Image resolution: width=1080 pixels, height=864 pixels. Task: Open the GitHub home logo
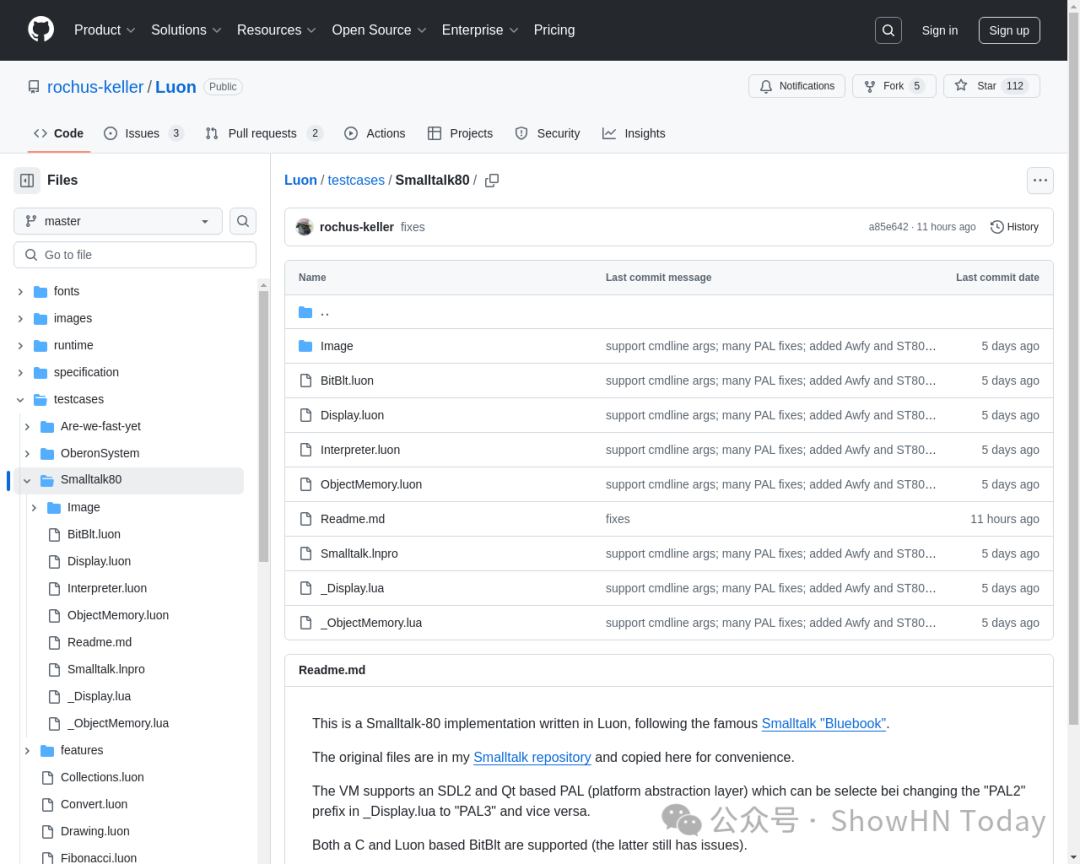click(x=41, y=30)
